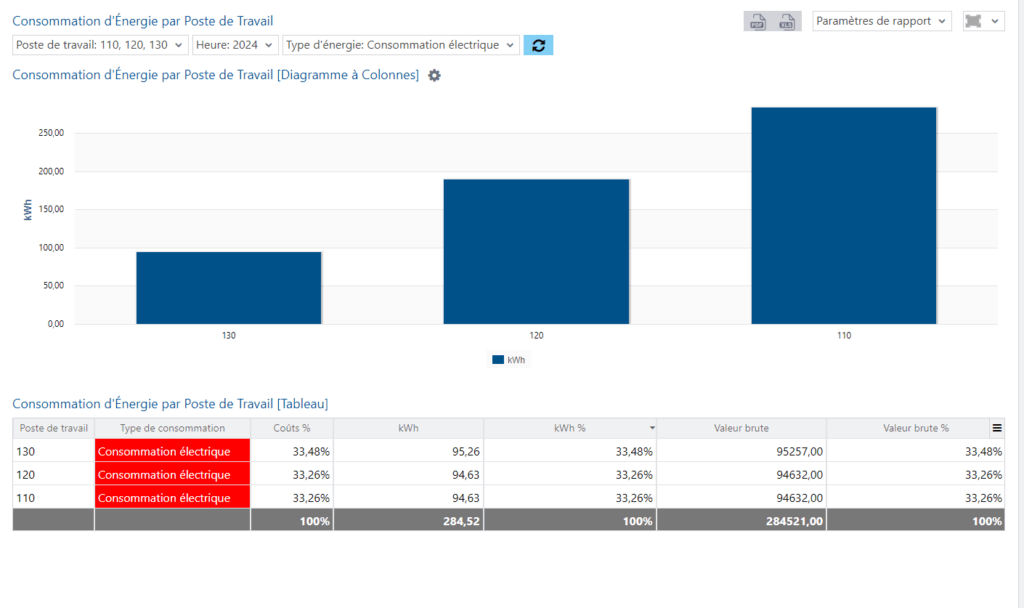Sort by the Valeur brute % column header

tap(916, 428)
